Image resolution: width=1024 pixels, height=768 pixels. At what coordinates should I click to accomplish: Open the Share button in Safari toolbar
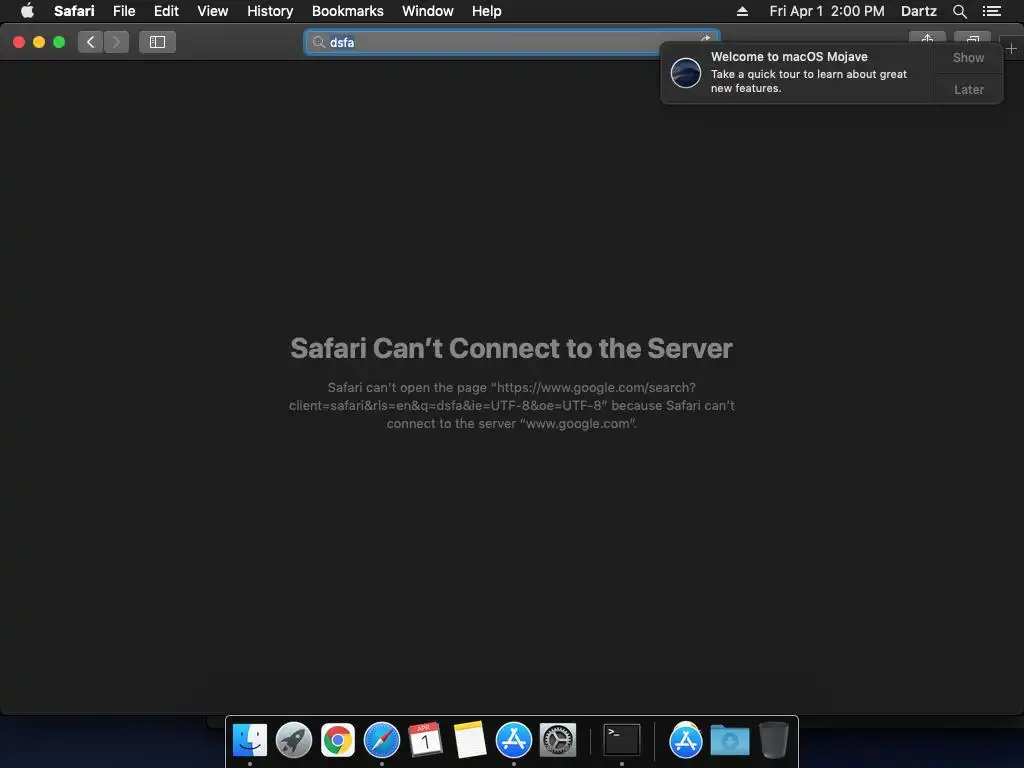(927, 40)
